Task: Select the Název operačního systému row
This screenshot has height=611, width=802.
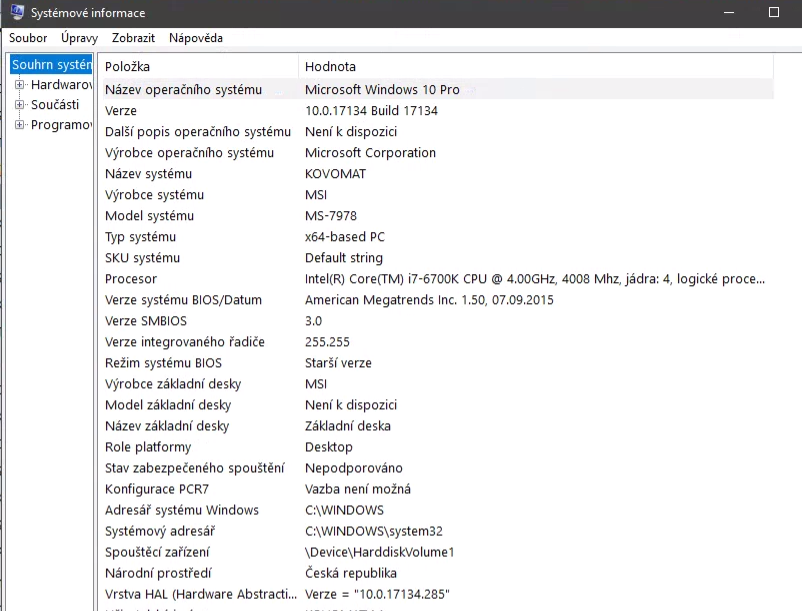Action: click(184, 90)
